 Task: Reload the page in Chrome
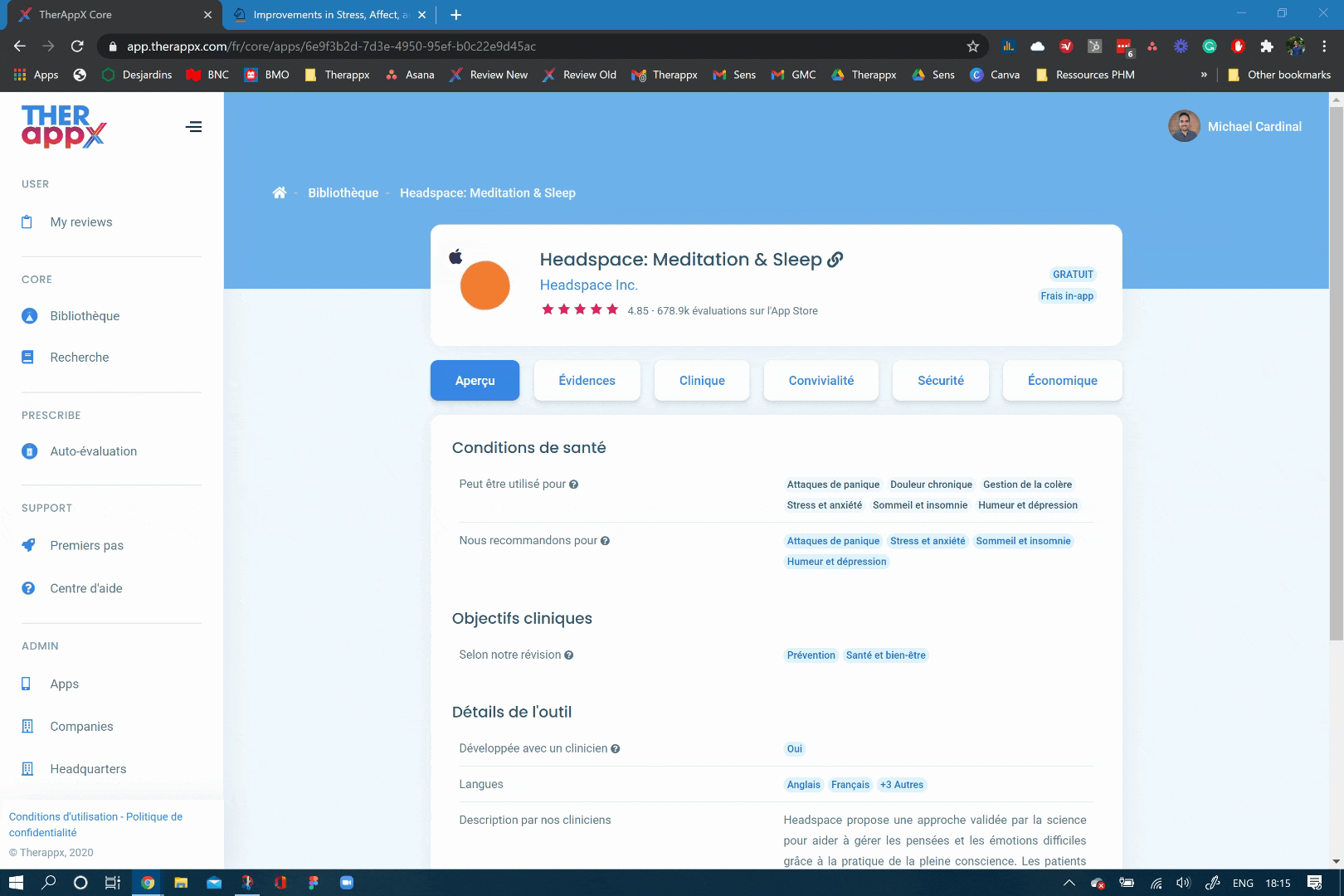click(x=77, y=46)
